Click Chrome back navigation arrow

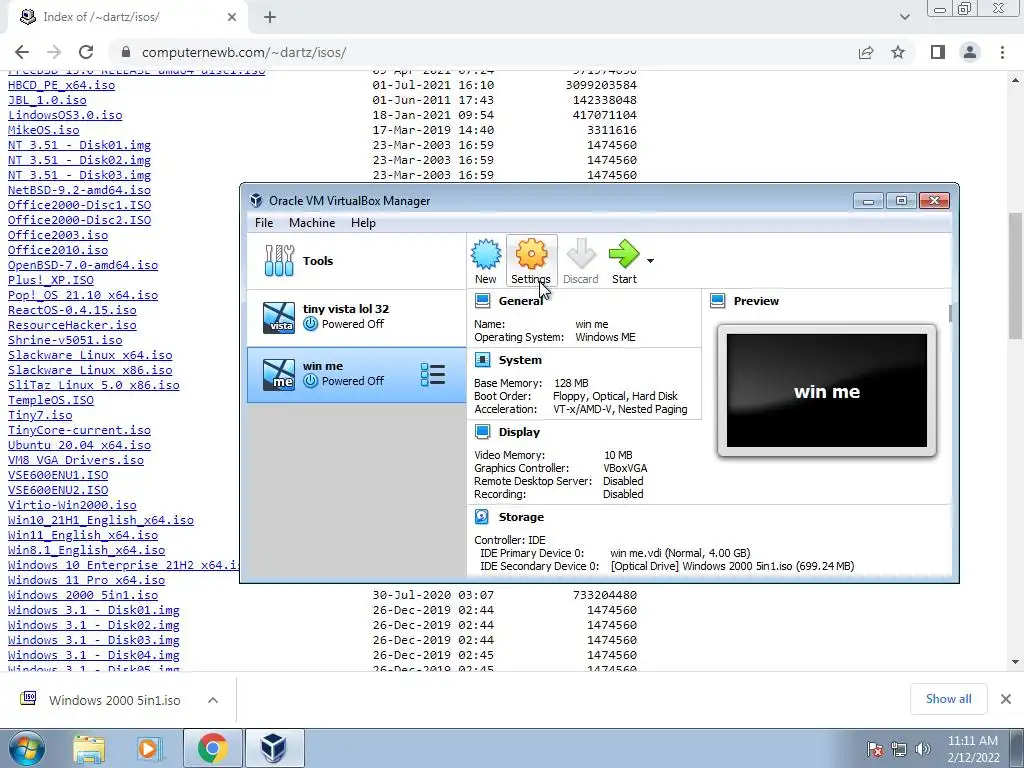pos(22,52)
